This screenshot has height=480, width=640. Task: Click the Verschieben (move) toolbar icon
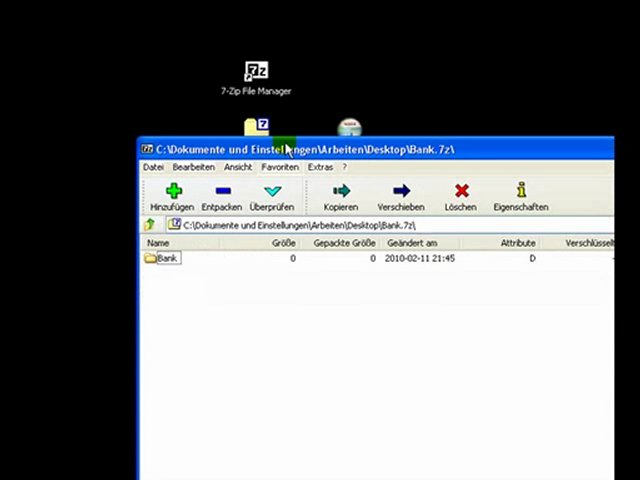[x=400, y=195]
